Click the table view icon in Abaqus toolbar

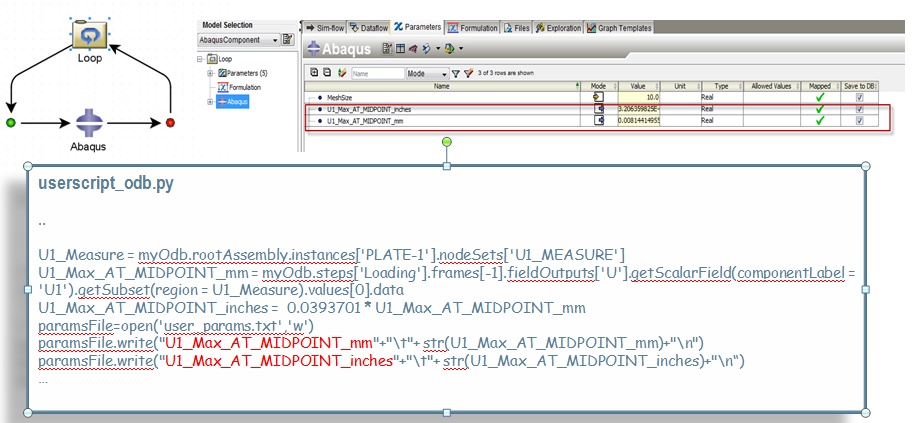(x=400, y=48)
